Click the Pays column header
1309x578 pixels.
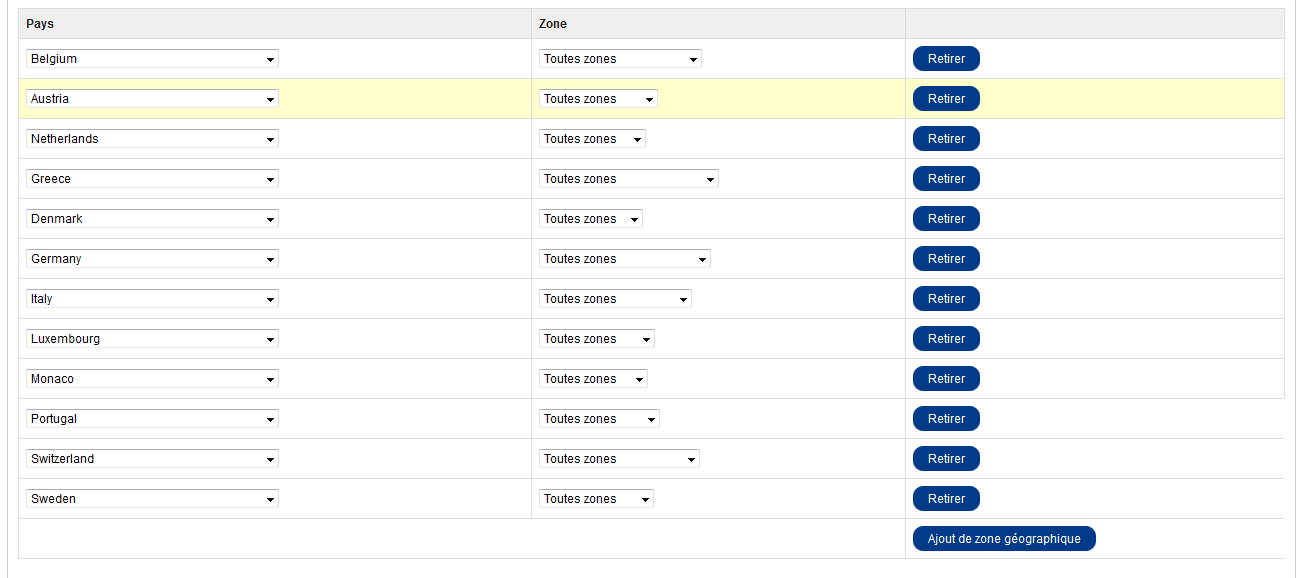pyautogui.click(x=40, y=24)
